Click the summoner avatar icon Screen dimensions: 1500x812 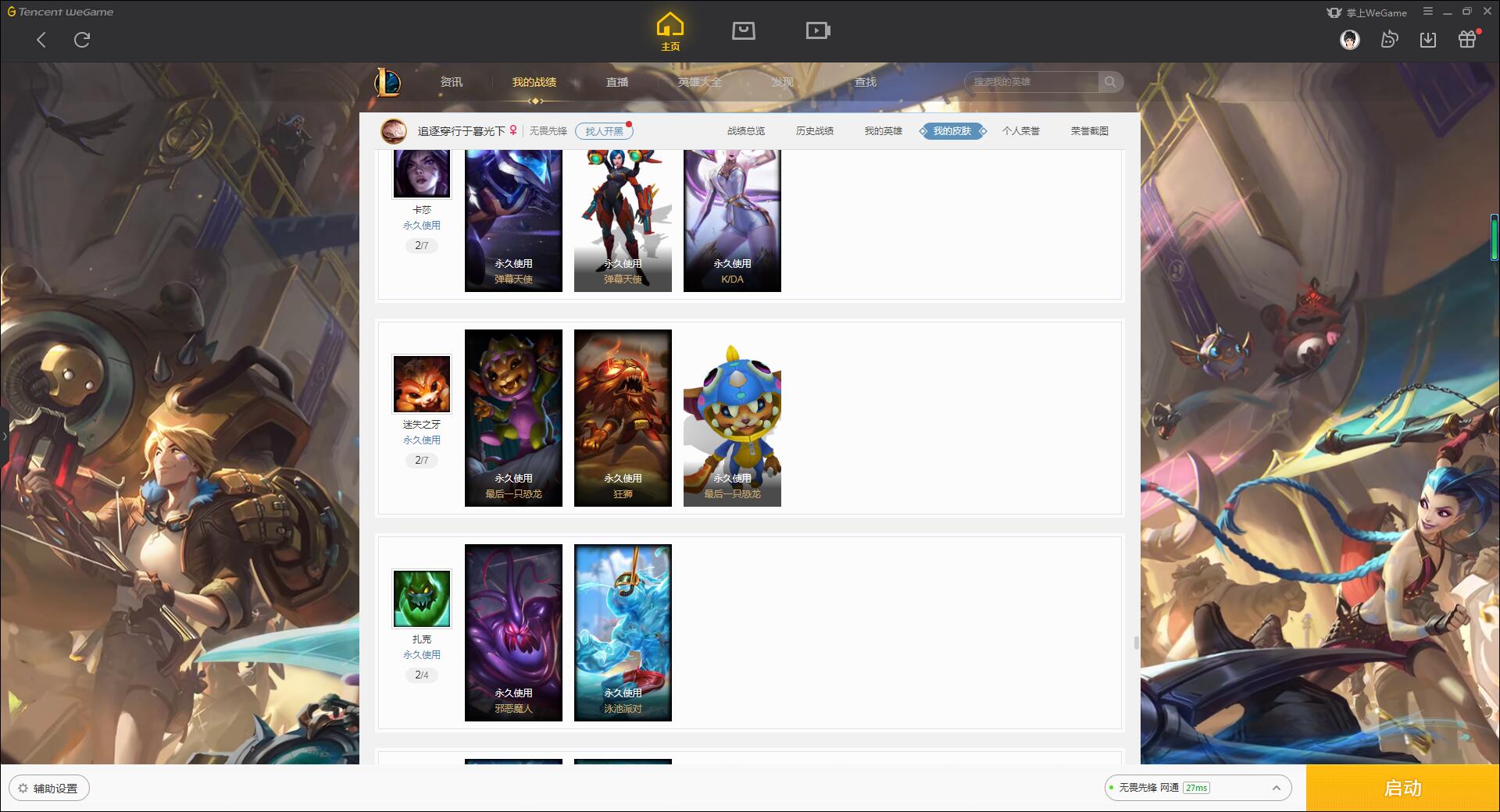394,131
